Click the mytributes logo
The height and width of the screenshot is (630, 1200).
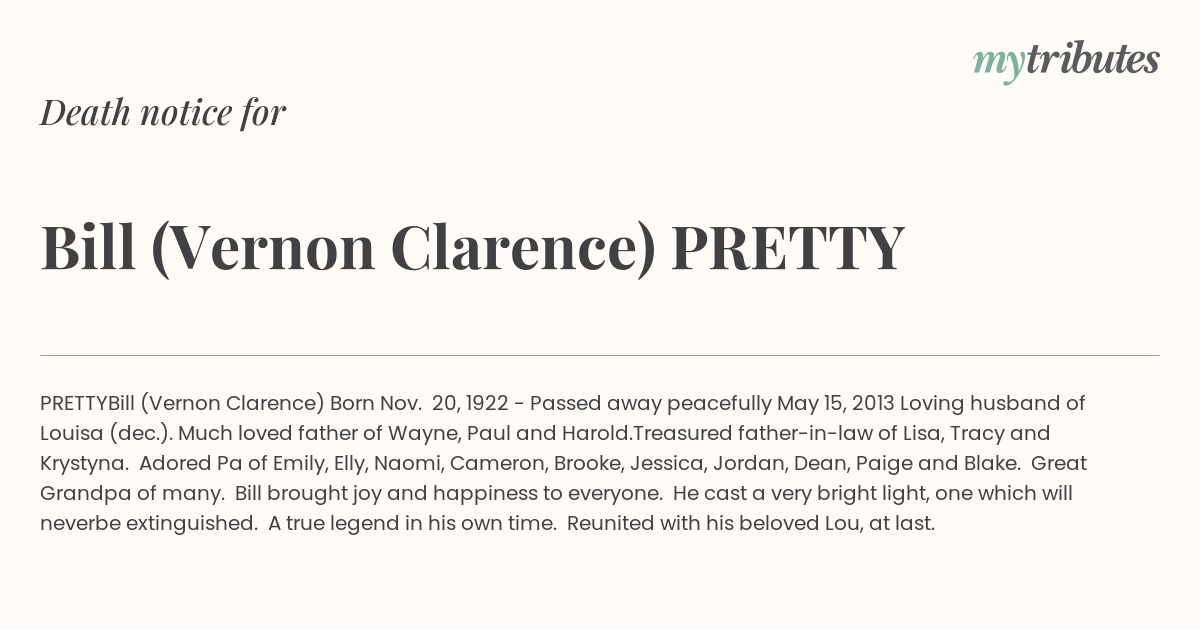[1066, 62]
